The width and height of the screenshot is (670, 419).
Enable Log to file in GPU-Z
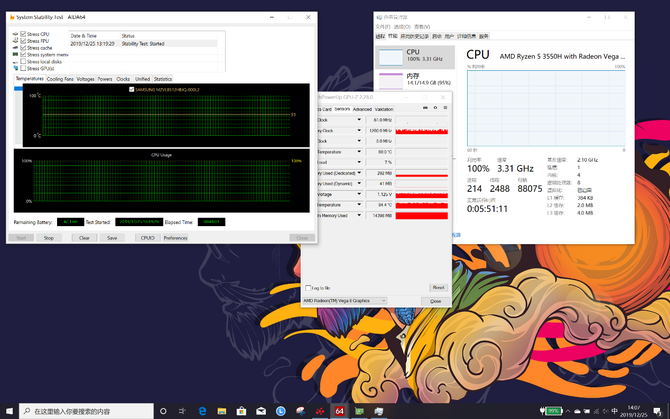pos(308,288)
